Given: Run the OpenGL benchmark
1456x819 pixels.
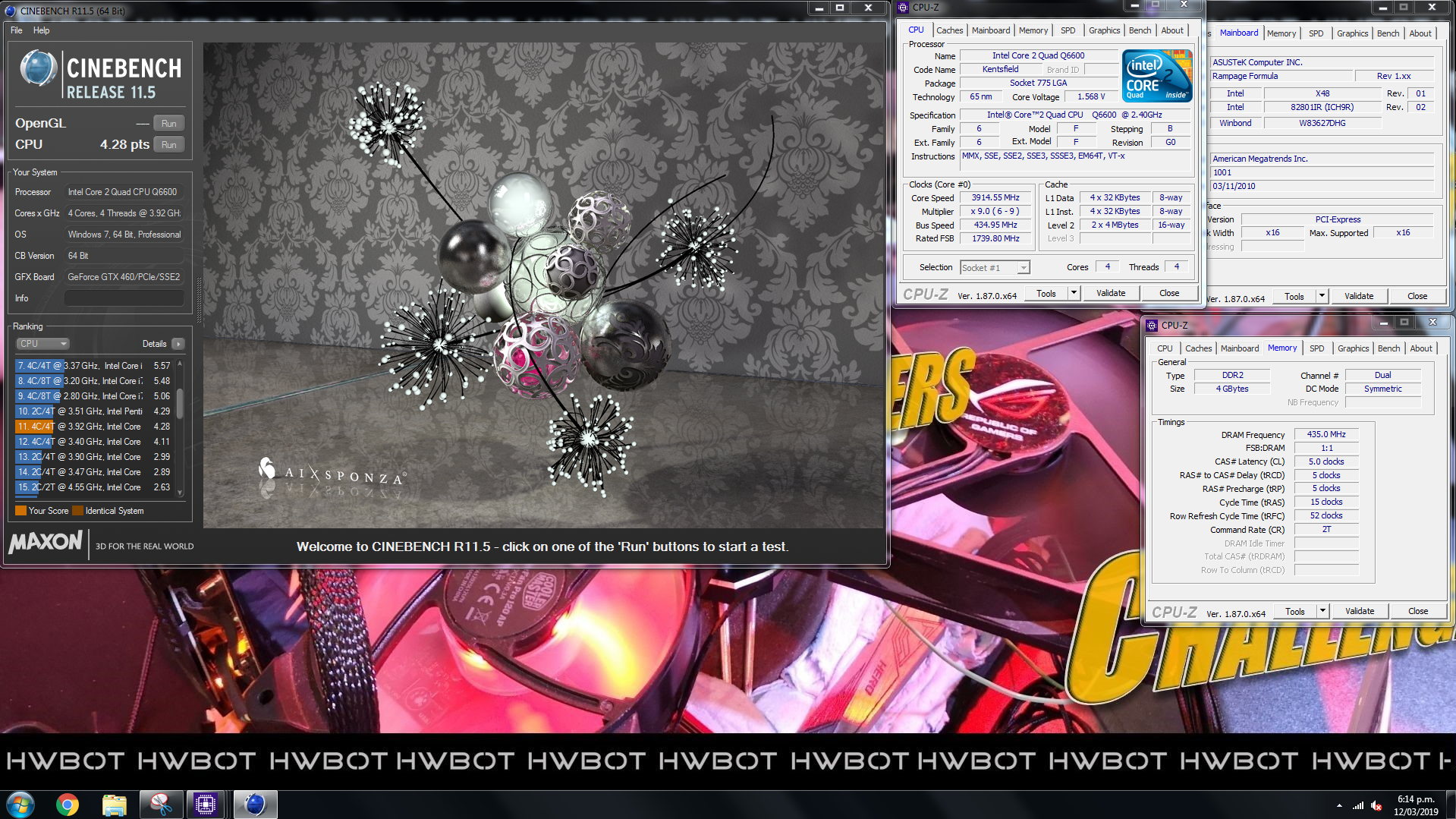Looking at the screenshot, I should pyautogui.click(x=169, y=124).
